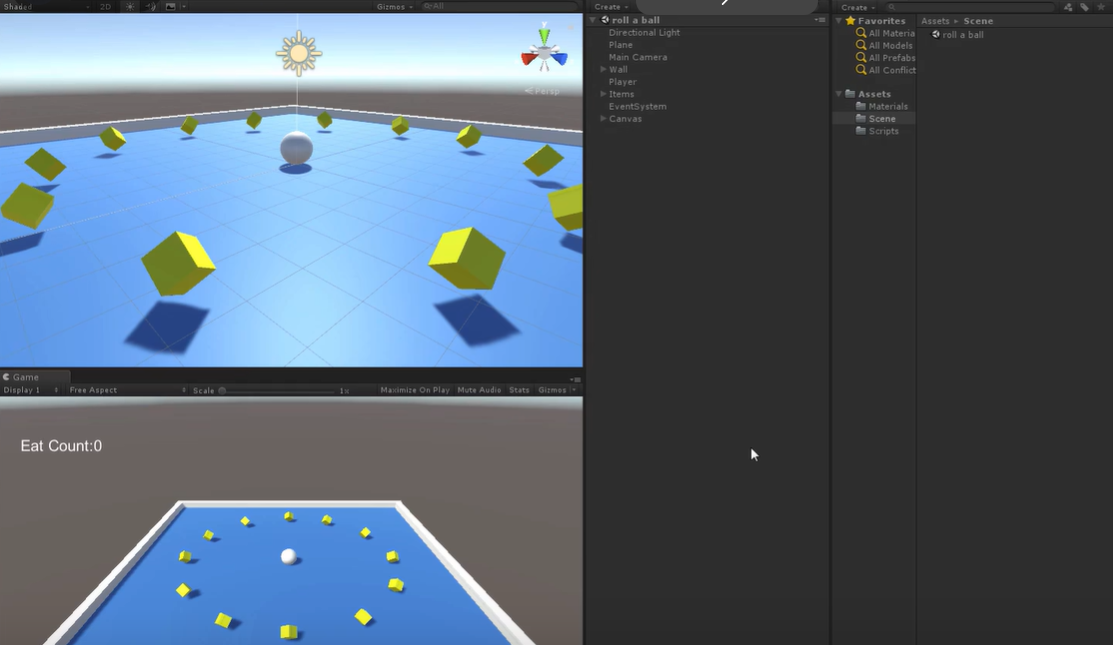The image size is (1113, 645).
Task: Click the Stats button in Game view
Action: click(x=519, y=390)
